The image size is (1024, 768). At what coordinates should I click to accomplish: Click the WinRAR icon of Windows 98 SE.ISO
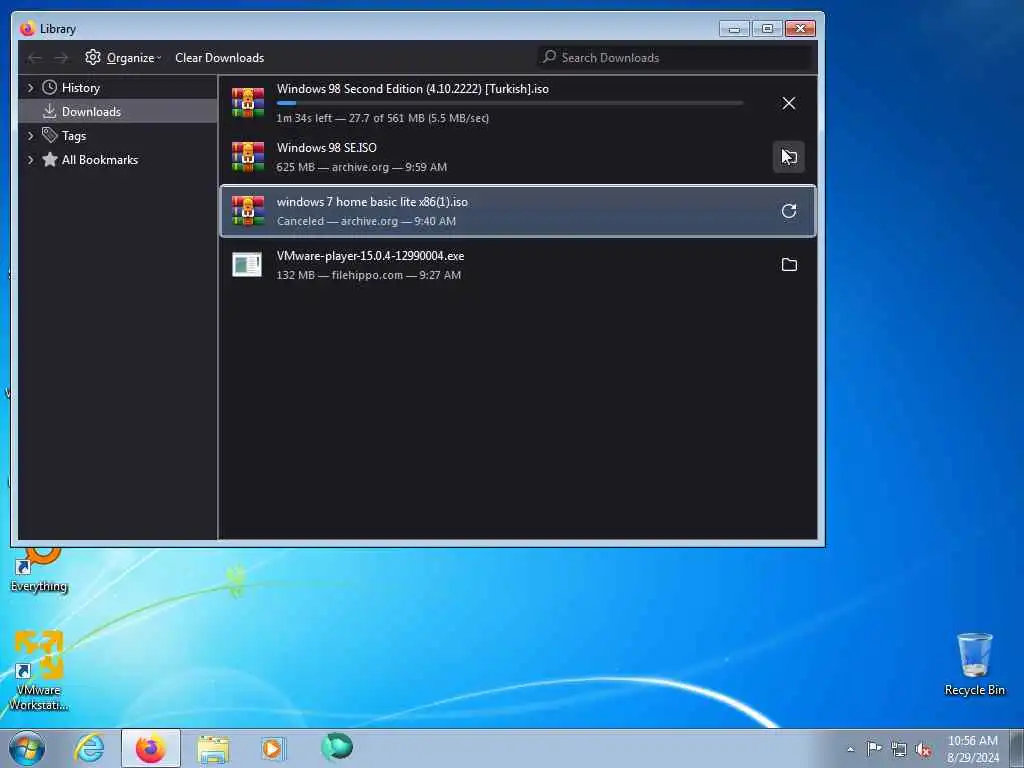coord(248,157)
